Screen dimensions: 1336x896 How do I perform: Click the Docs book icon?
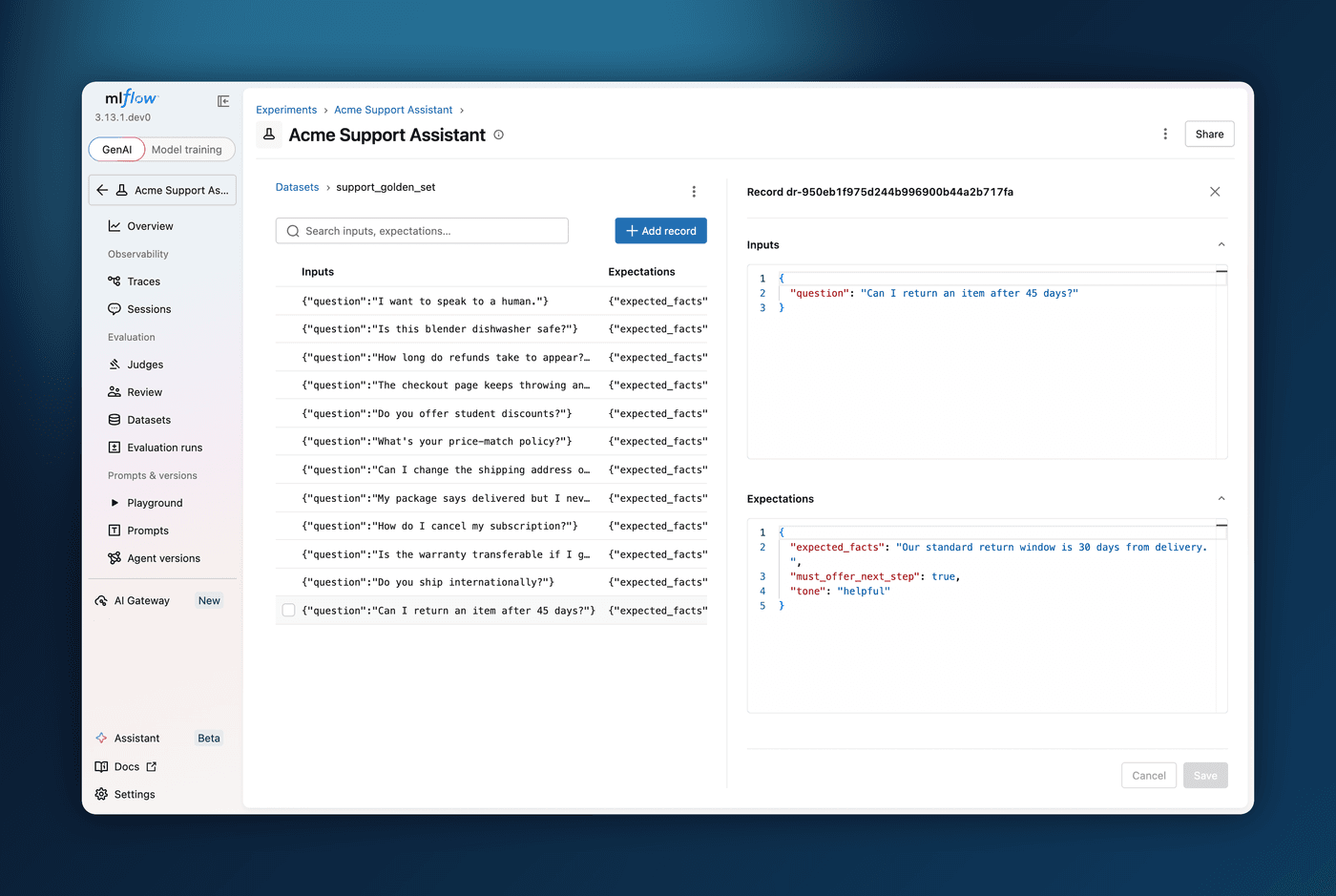click(101, 767)
